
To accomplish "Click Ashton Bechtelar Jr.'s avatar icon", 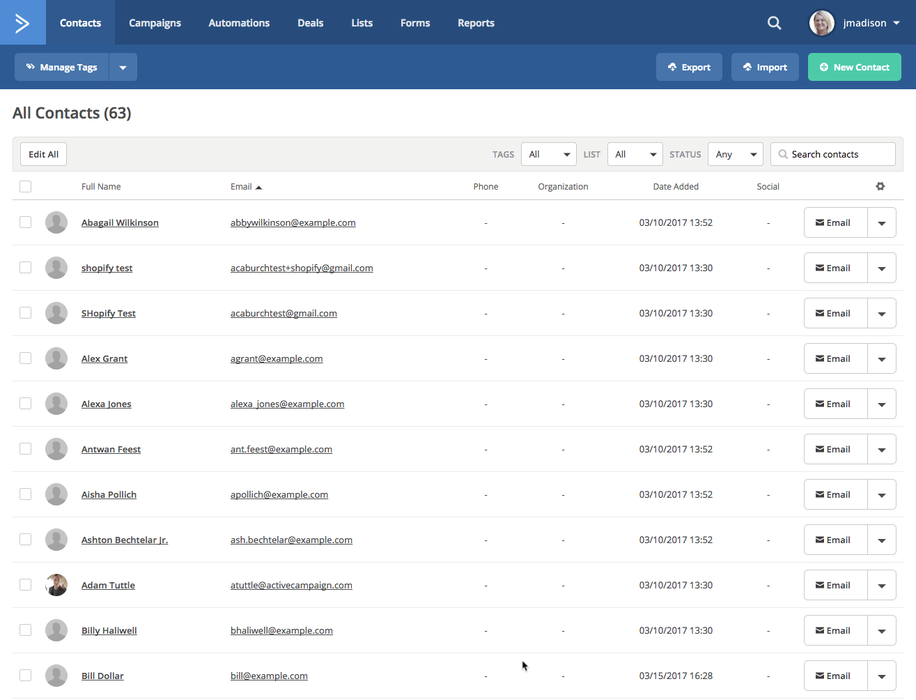I will (56, 539).
